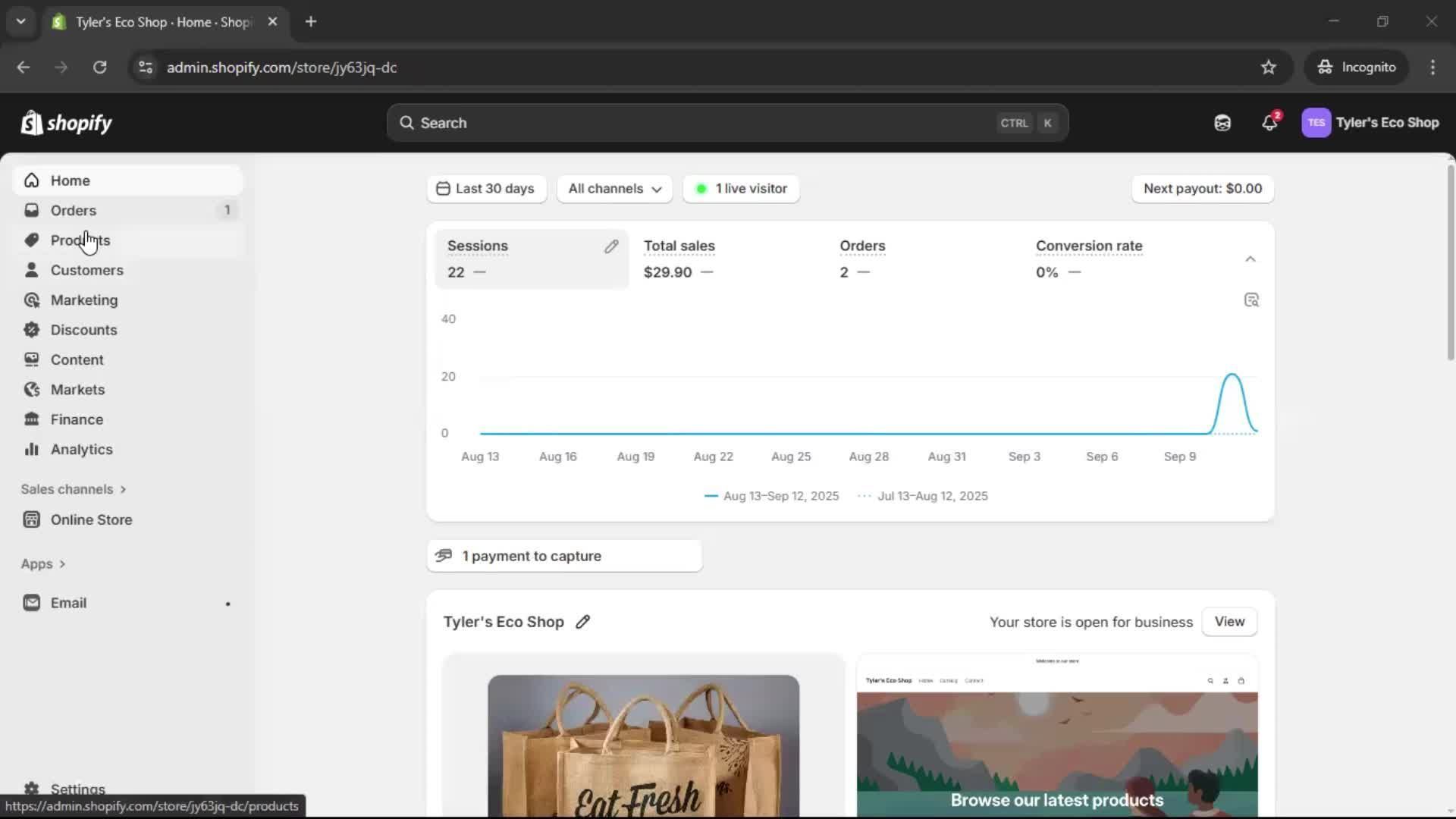1456x819 pixels.
Task: Collapse the metrics chart with chevron
Action: point(1250,259)
